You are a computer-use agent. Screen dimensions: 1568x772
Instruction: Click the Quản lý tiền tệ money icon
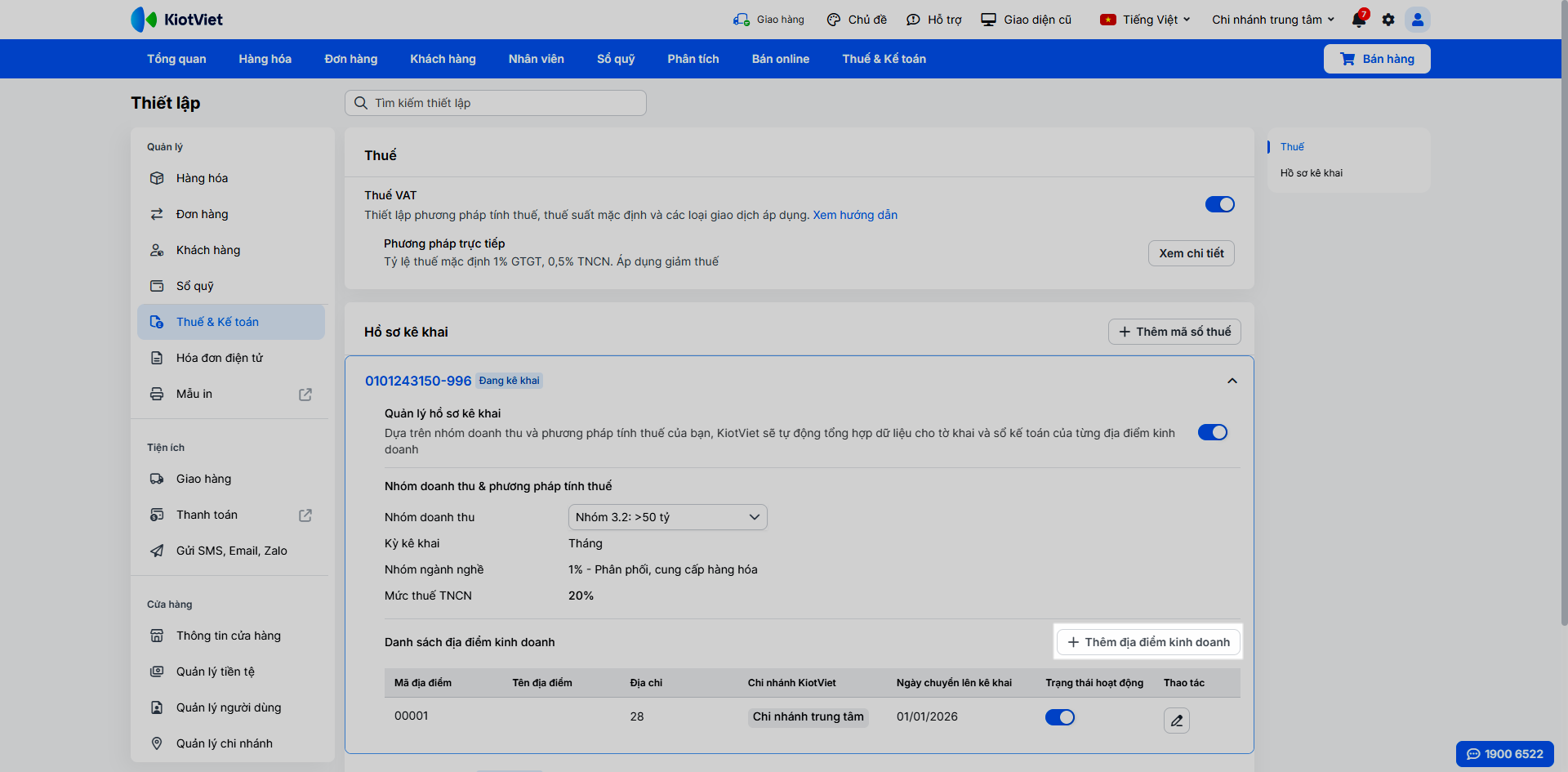pyautogui.click(x=157, y=672)
